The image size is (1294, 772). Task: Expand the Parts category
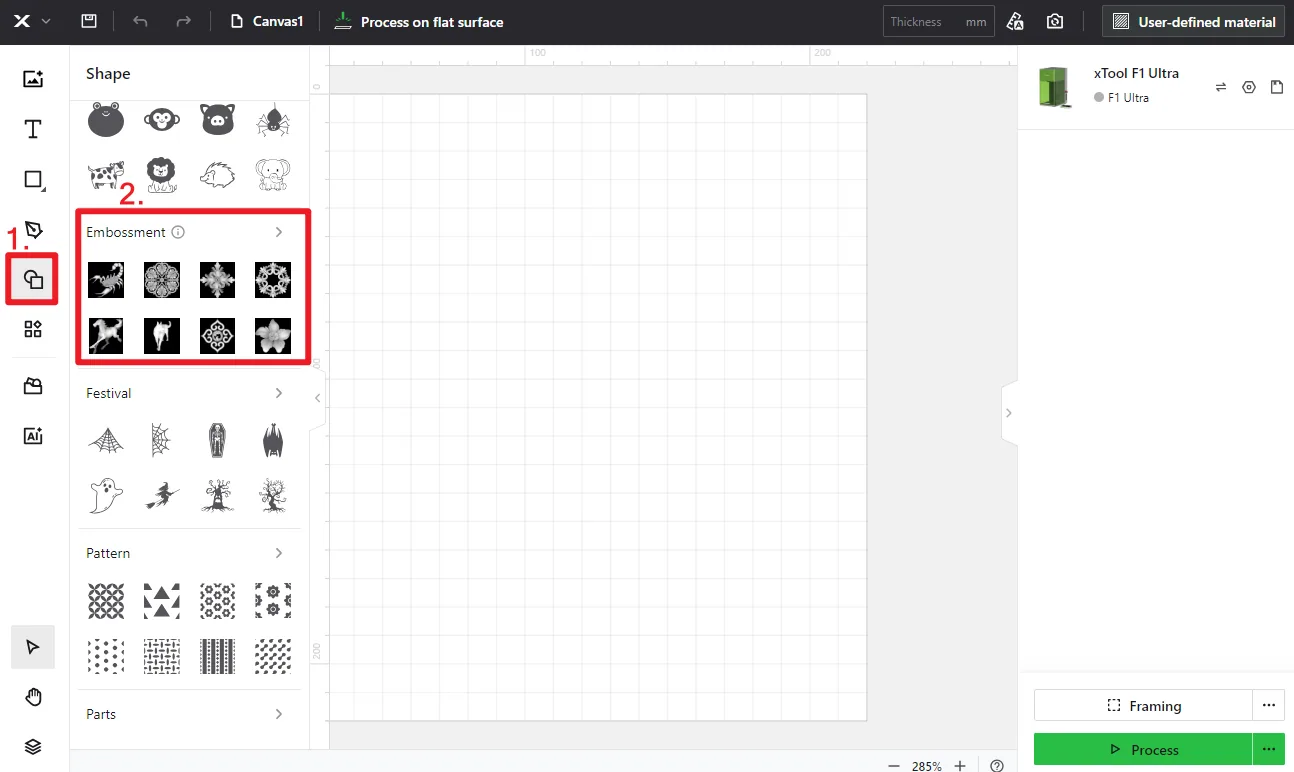click(279, 714)
